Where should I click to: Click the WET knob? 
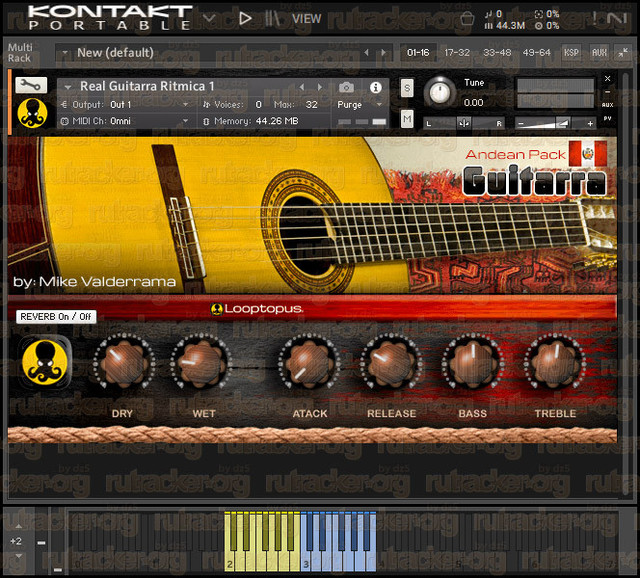point(200,362)
